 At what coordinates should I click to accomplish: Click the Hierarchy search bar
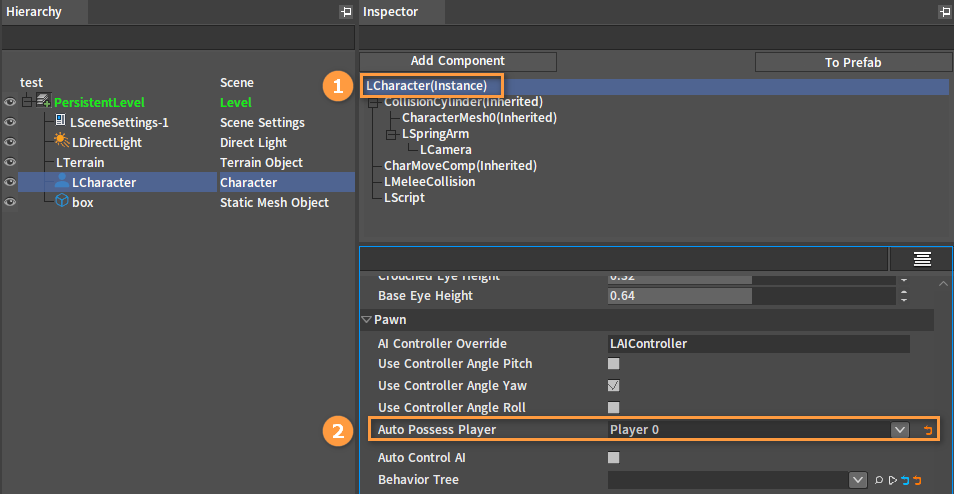[178, 38]
